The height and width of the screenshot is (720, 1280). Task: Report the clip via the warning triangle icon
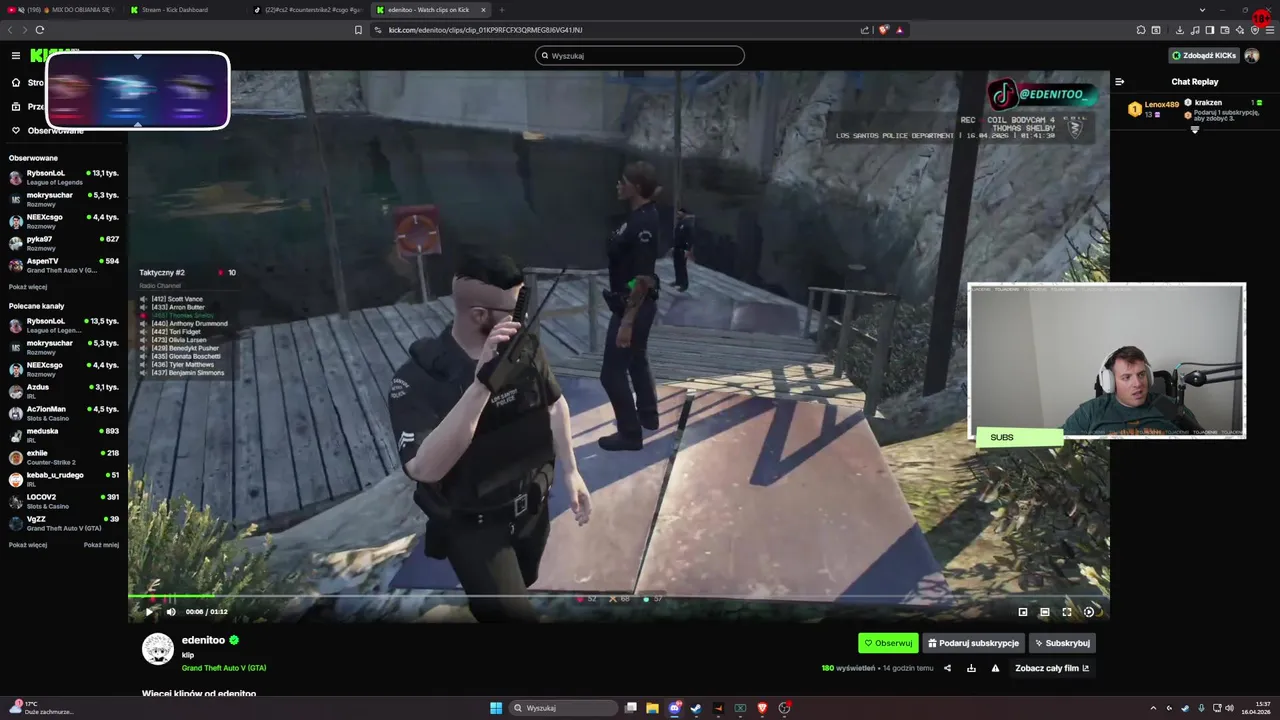(995, 668)
